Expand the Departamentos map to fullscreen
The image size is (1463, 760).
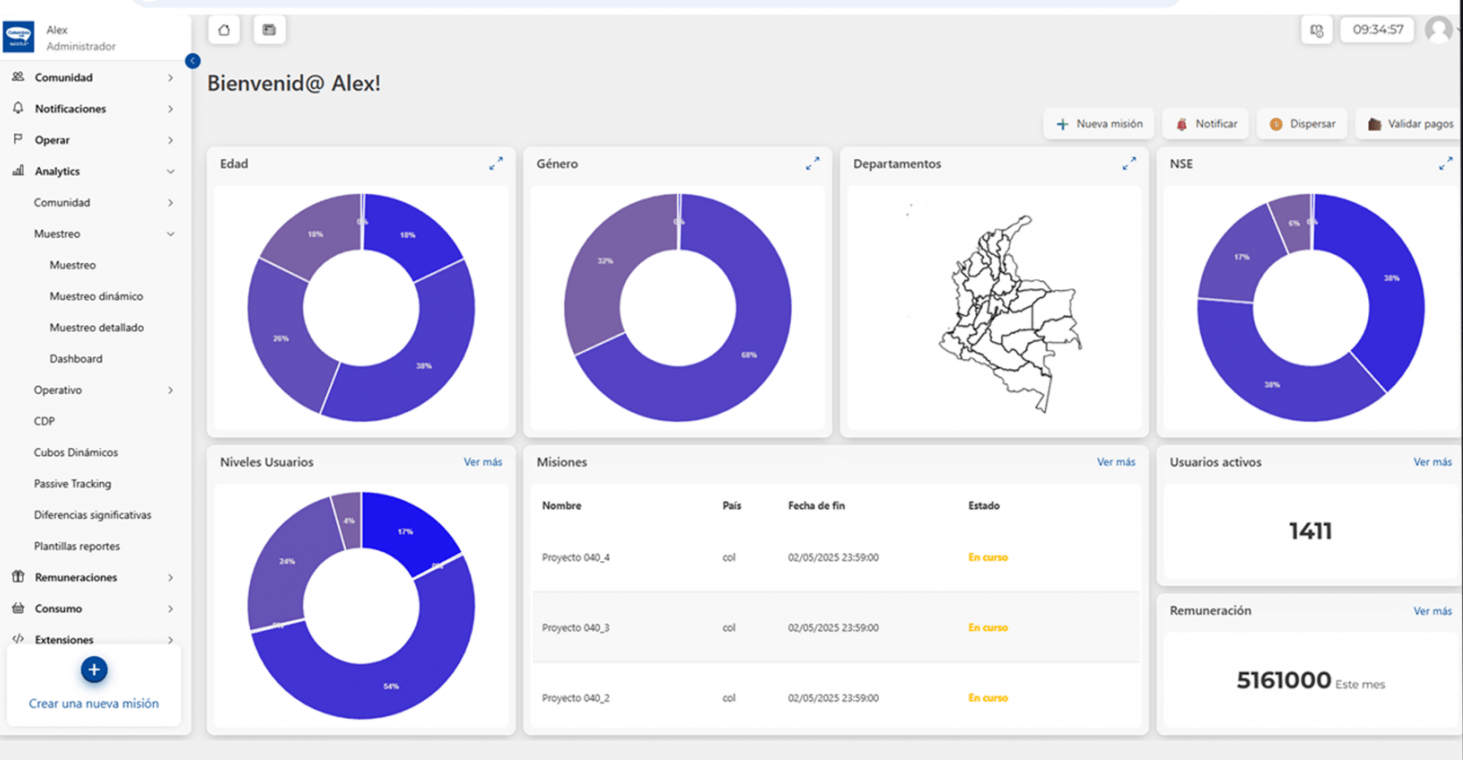[1129, 163]
